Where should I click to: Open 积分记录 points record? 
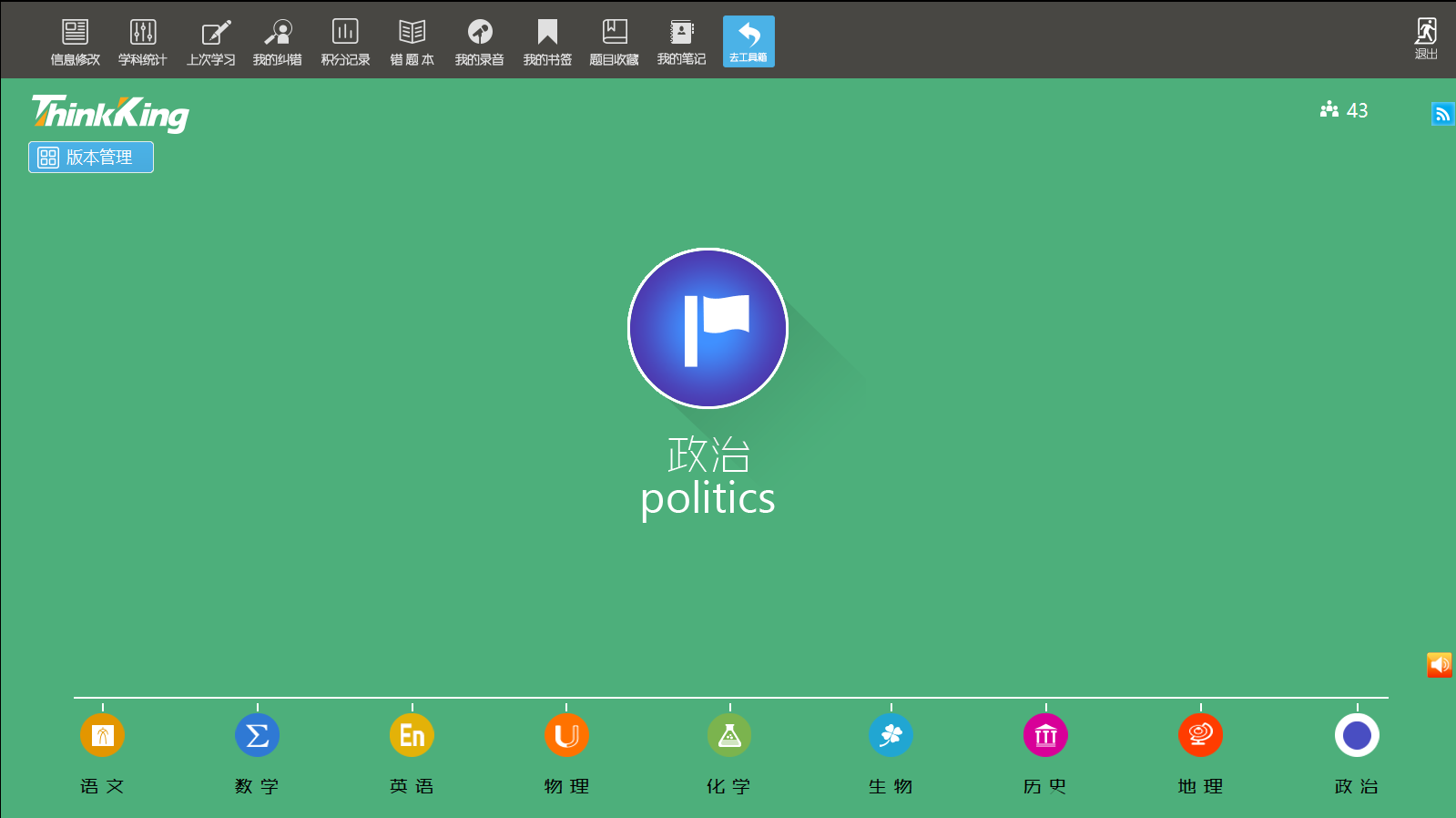(x=345, y=42)
